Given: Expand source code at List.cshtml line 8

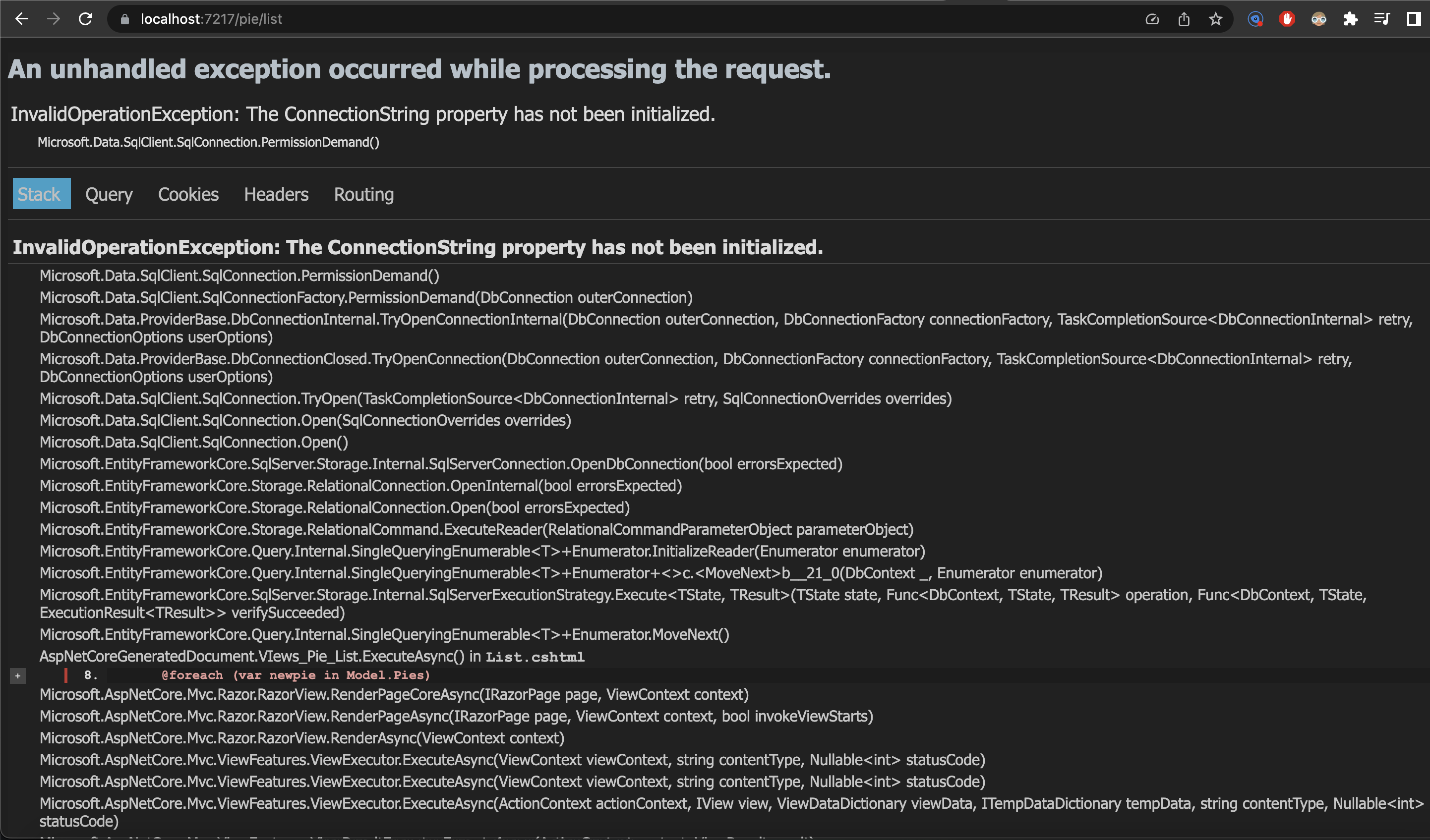Looking at the screenshot, I should pyautogui.click(x=18, y=675).
